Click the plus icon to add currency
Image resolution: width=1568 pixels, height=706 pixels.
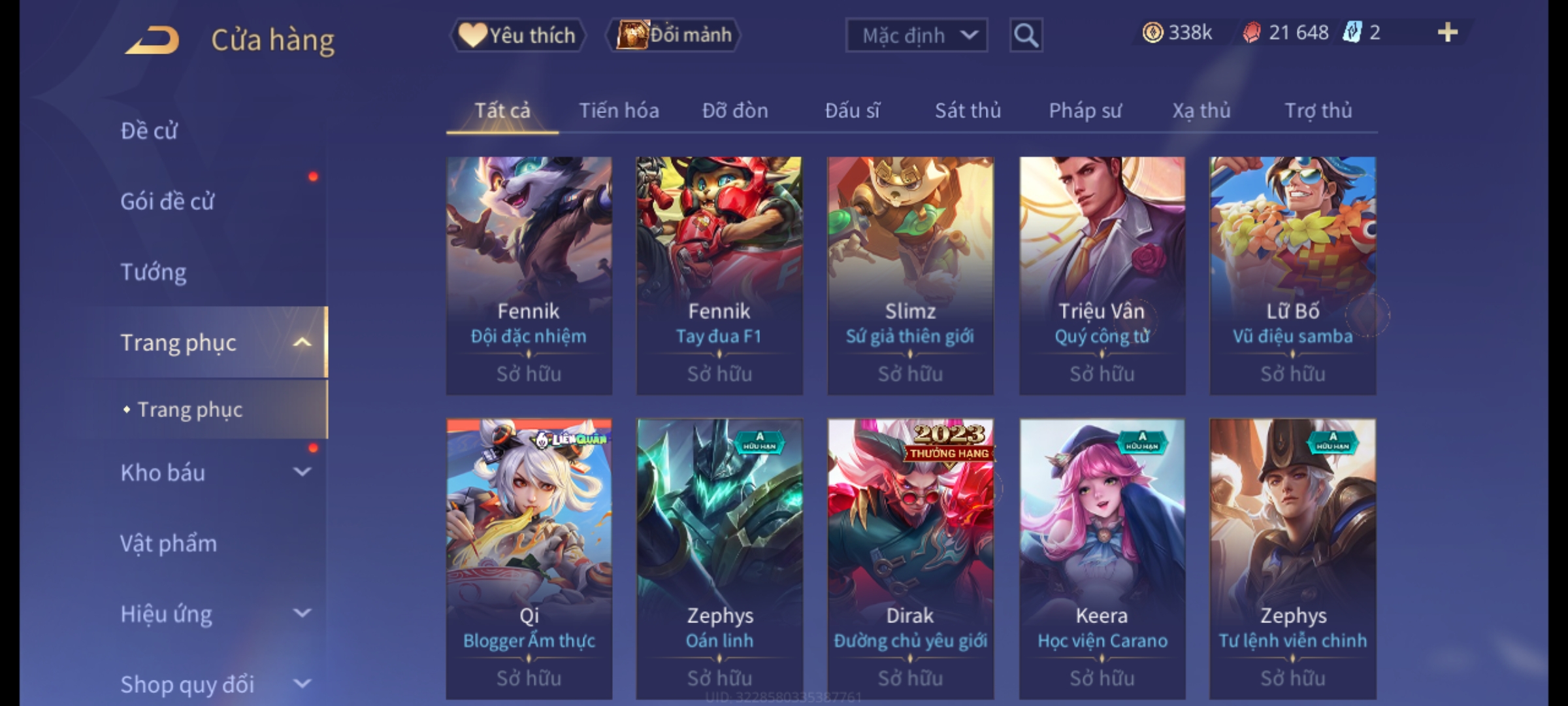1448,33
